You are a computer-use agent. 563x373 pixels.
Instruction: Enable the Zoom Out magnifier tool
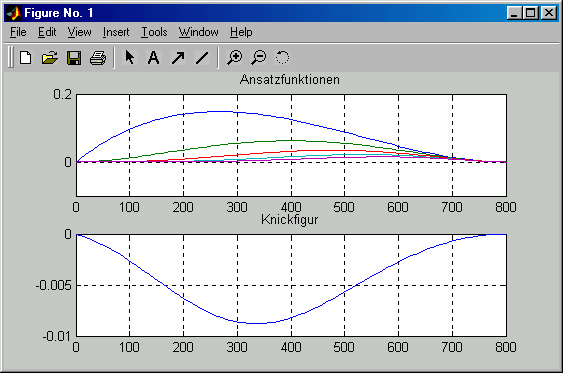259,57
